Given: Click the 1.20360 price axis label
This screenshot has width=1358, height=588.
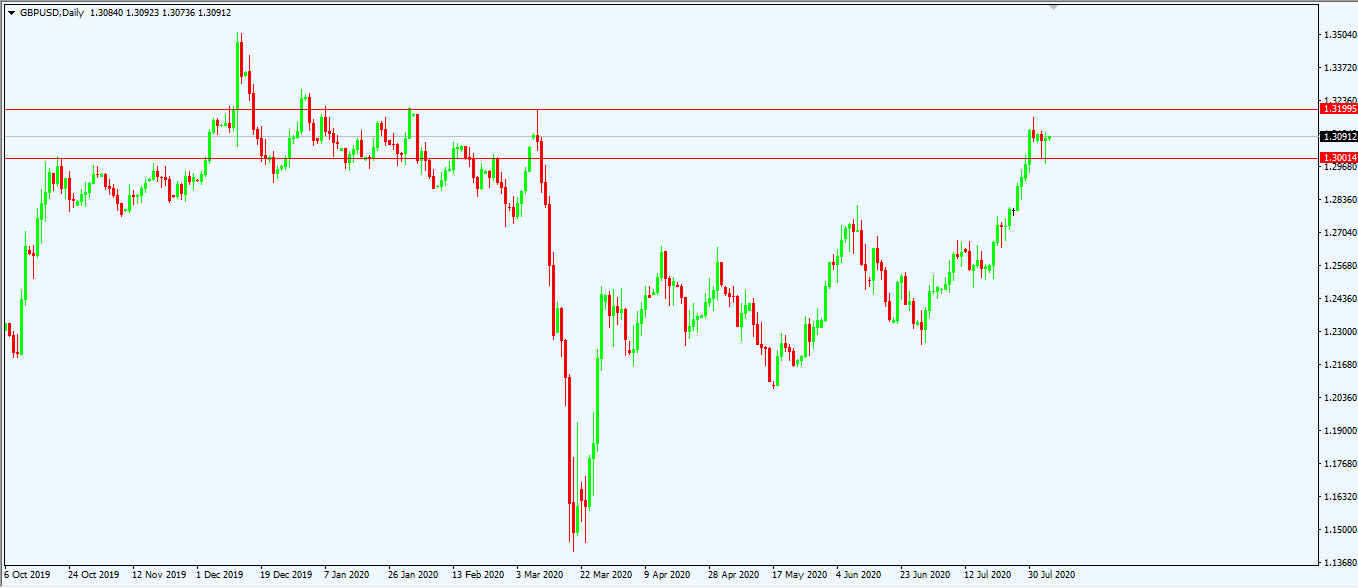Looking at the screenshot, I should [1340, 398].
